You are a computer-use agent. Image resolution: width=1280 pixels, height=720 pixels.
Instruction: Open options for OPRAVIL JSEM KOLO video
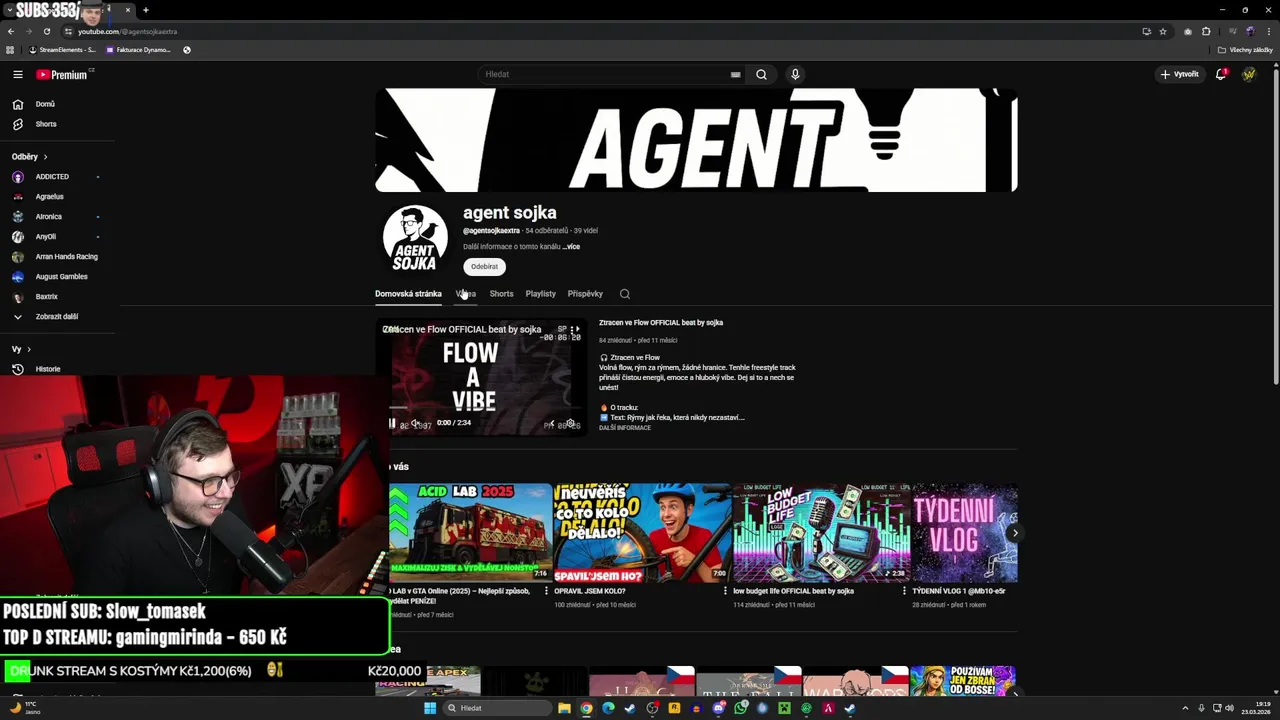[725, 591]
